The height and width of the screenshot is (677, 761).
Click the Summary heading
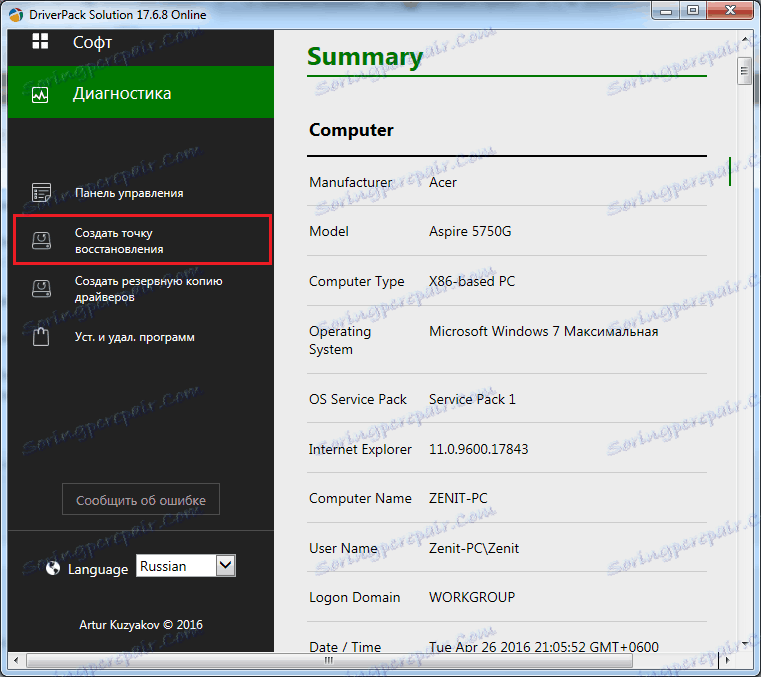(x=365, y=57)
